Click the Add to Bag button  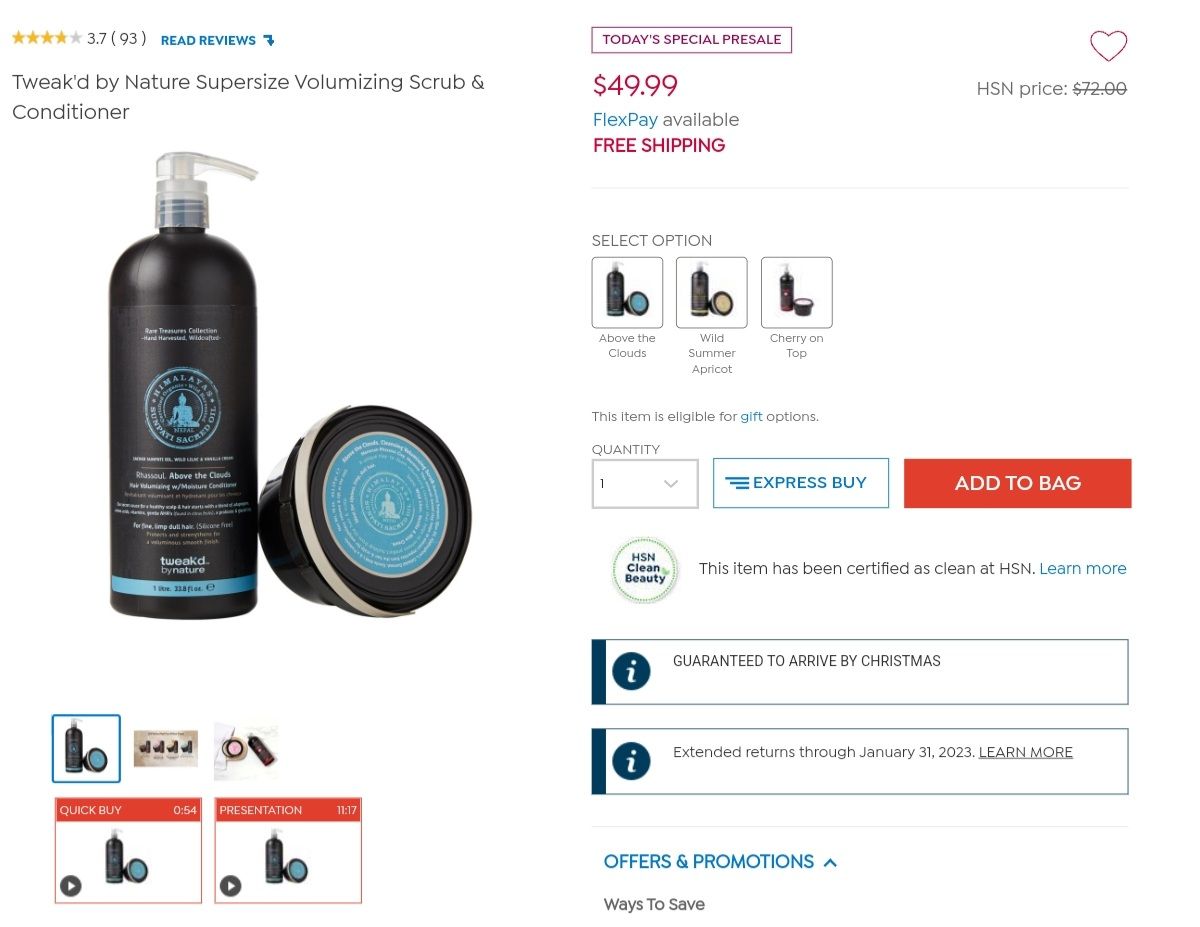coord(1017,483)
